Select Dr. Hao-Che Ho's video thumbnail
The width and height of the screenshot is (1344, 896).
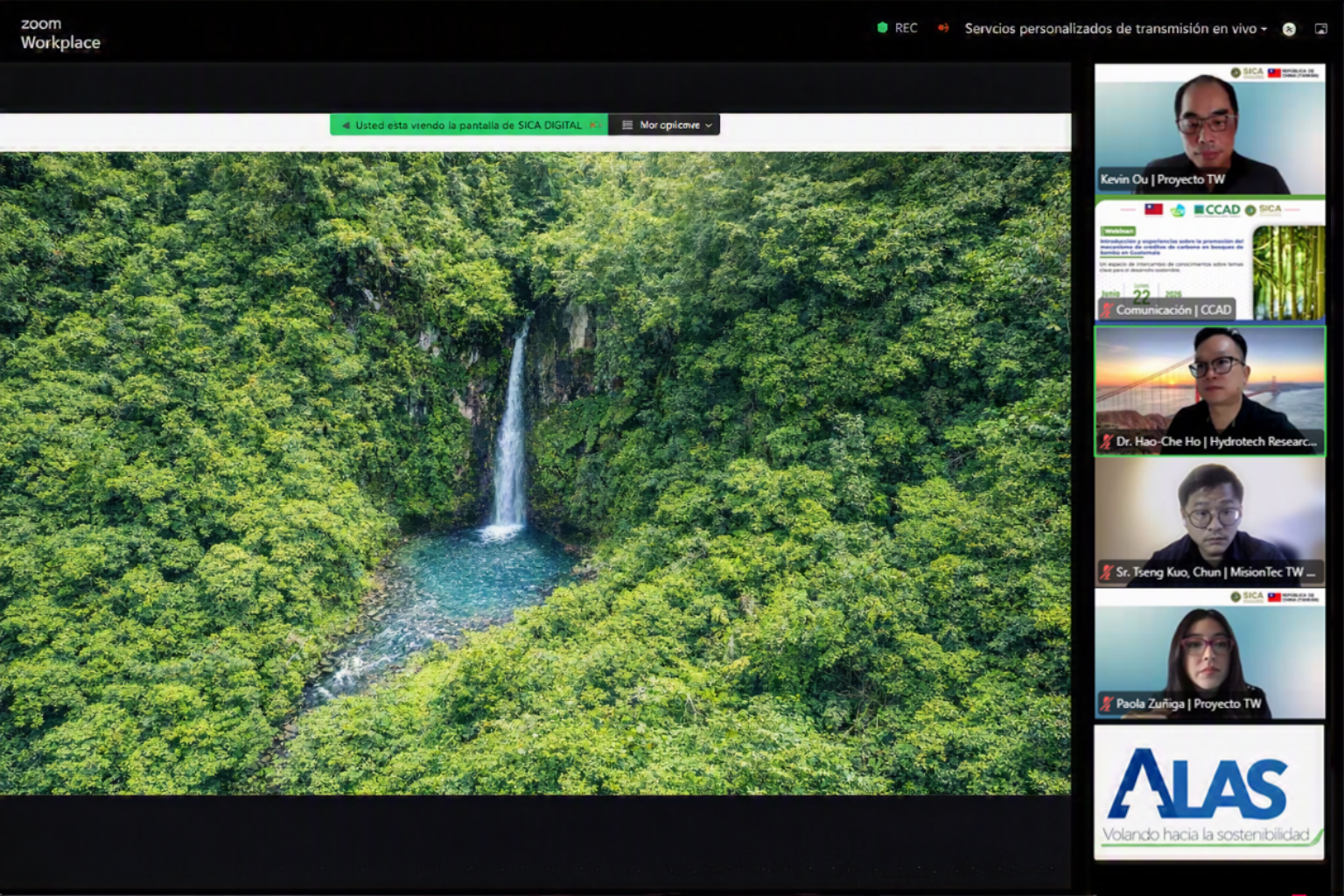[1209, 390]
